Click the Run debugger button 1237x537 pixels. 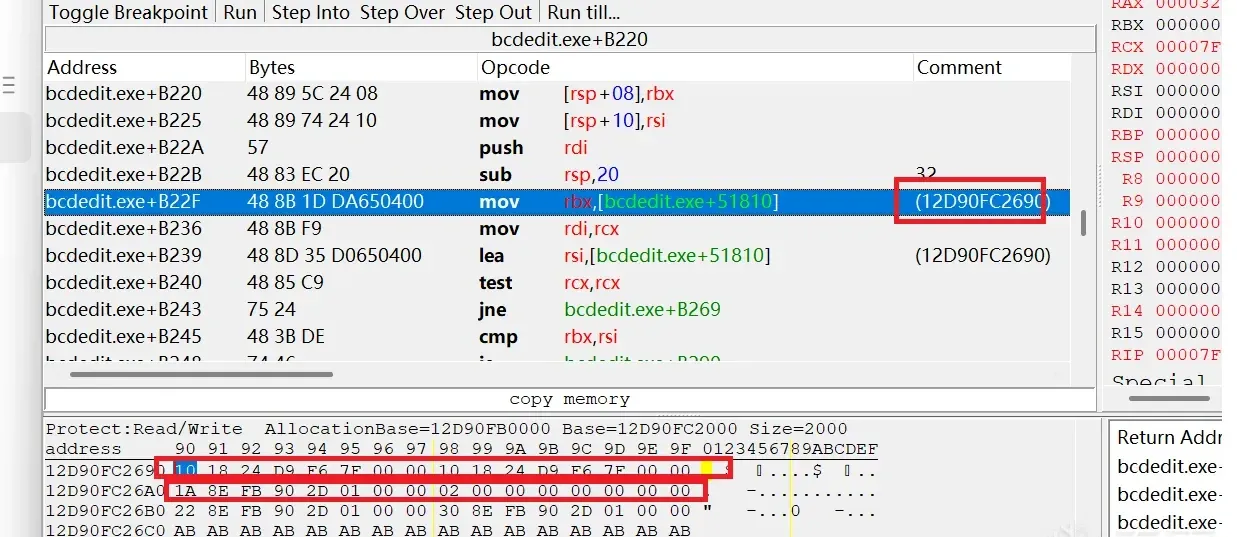coord(240,13)
